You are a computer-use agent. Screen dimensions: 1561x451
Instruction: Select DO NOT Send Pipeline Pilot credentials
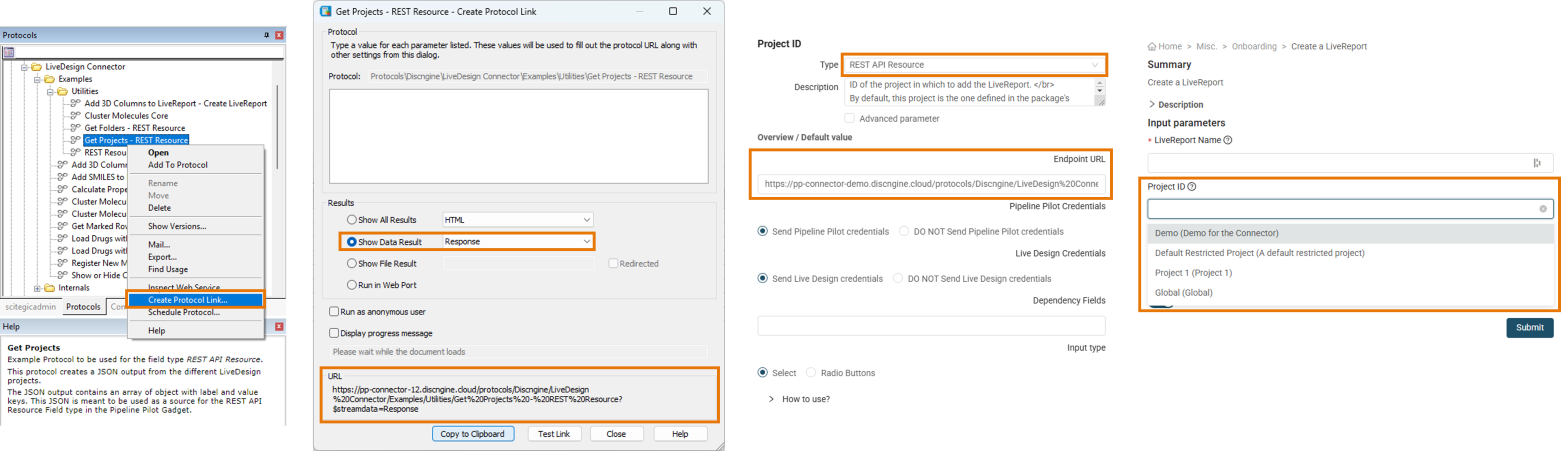pos(905,231)
